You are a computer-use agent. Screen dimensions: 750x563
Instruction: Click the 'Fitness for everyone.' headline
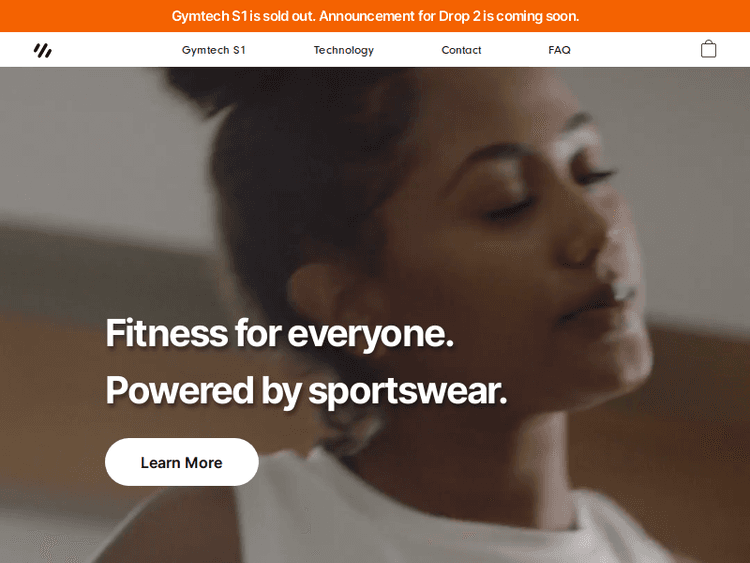point(279,333)
